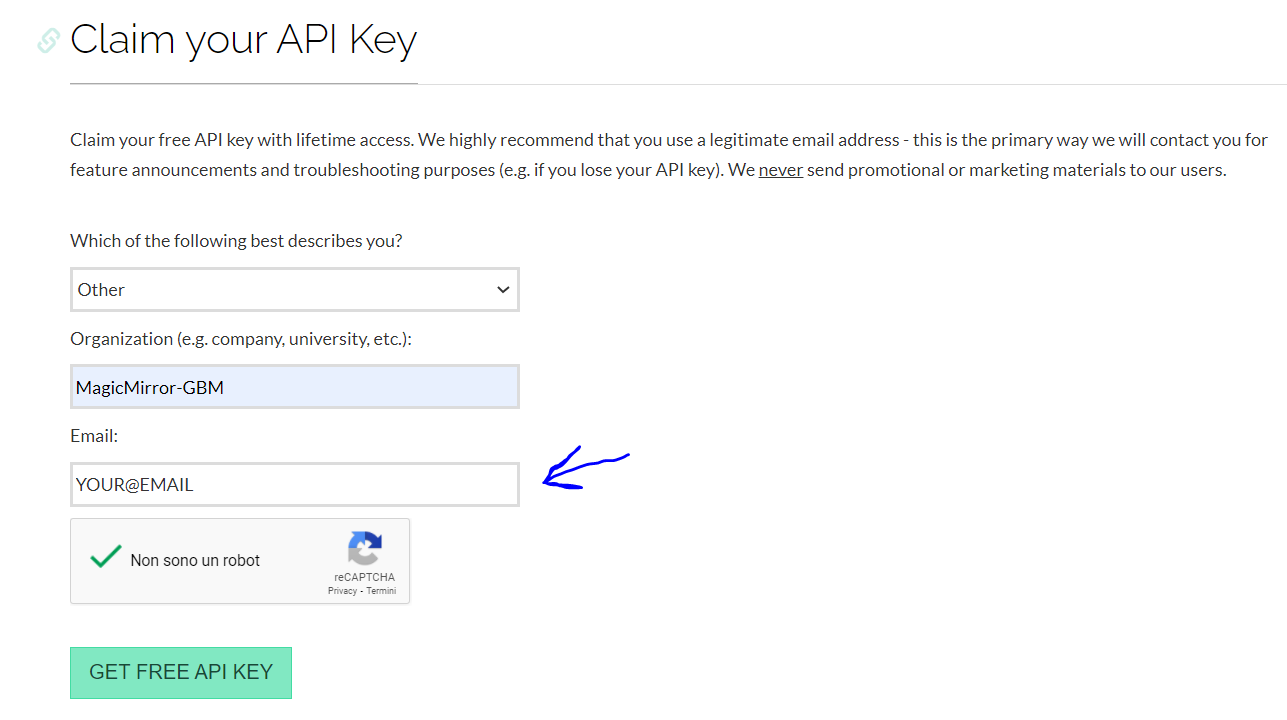
Task: Focus the Organization field containing MagicMirror-GBM
Action: (295, 387)
